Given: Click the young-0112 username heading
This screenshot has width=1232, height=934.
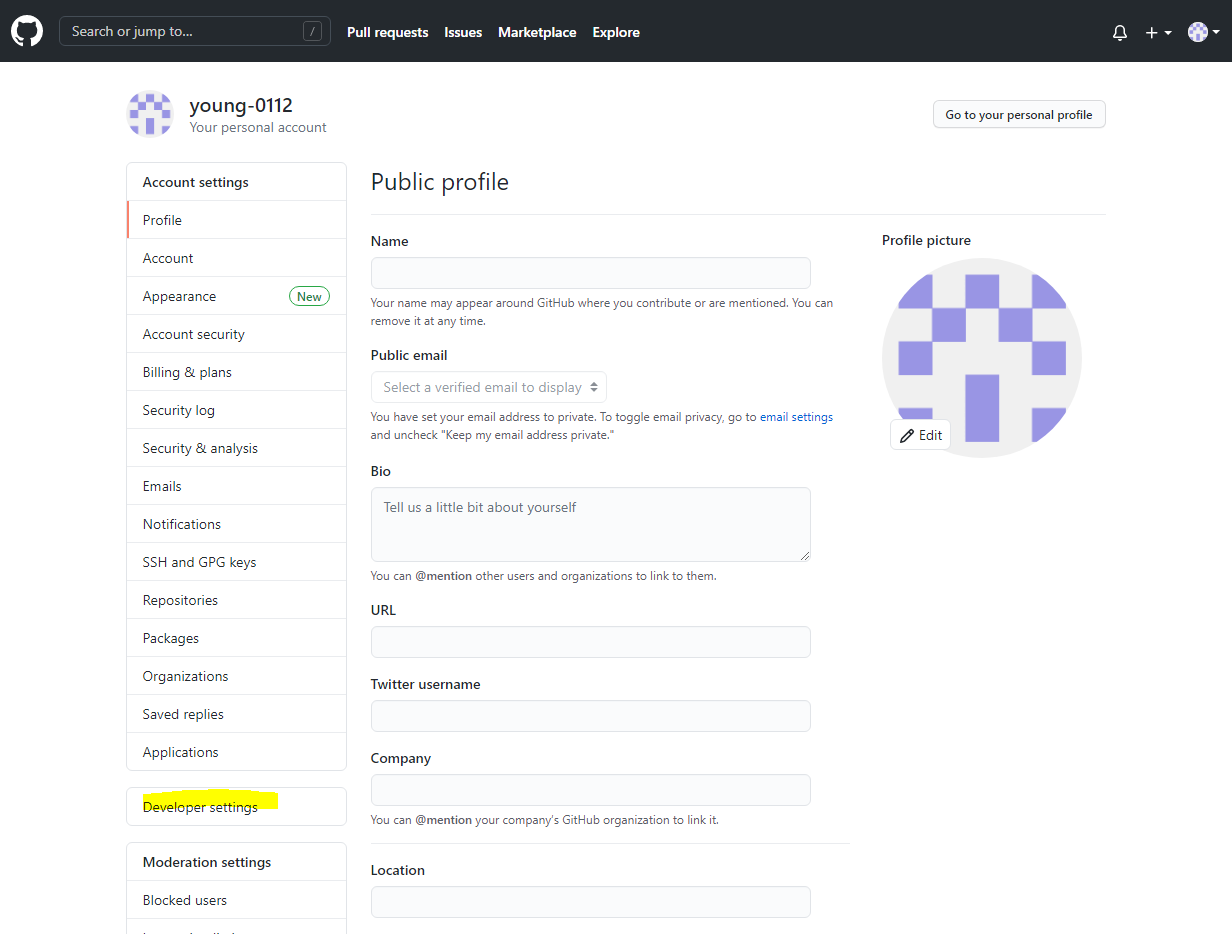Looking at the screenshot, I should pos(241,105).
